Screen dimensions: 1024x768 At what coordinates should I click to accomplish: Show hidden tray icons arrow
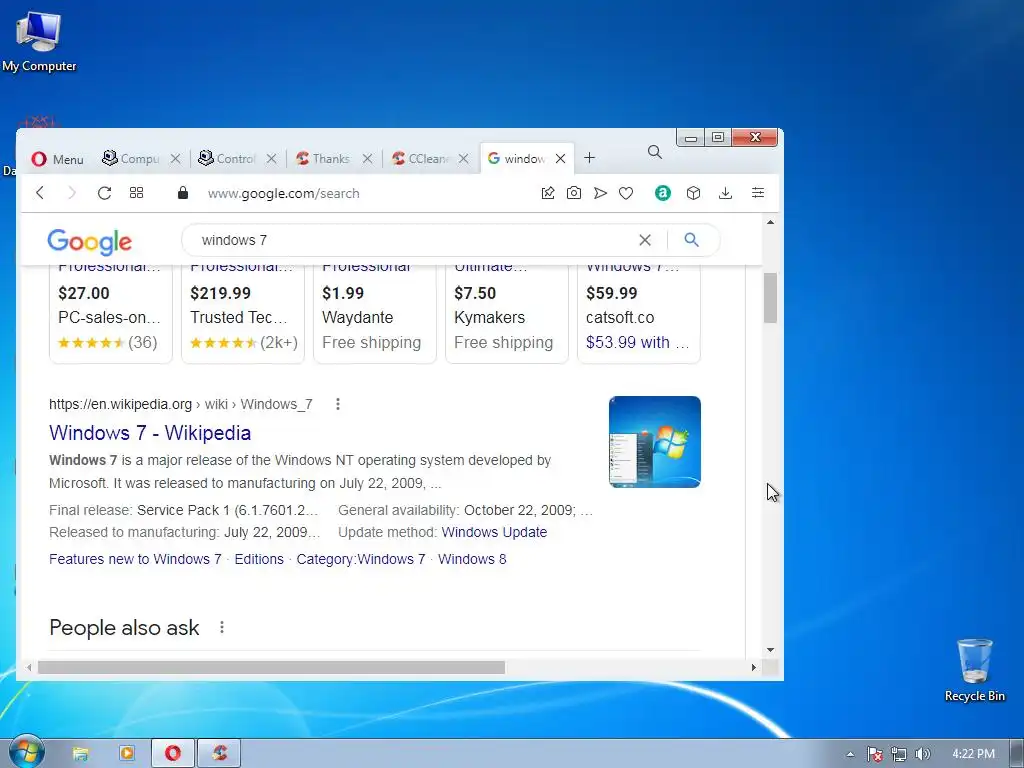point(850,754)
